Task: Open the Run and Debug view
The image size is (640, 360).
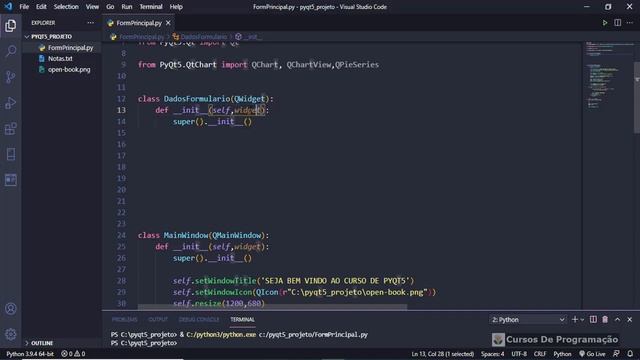Action: tap(11, 103)
